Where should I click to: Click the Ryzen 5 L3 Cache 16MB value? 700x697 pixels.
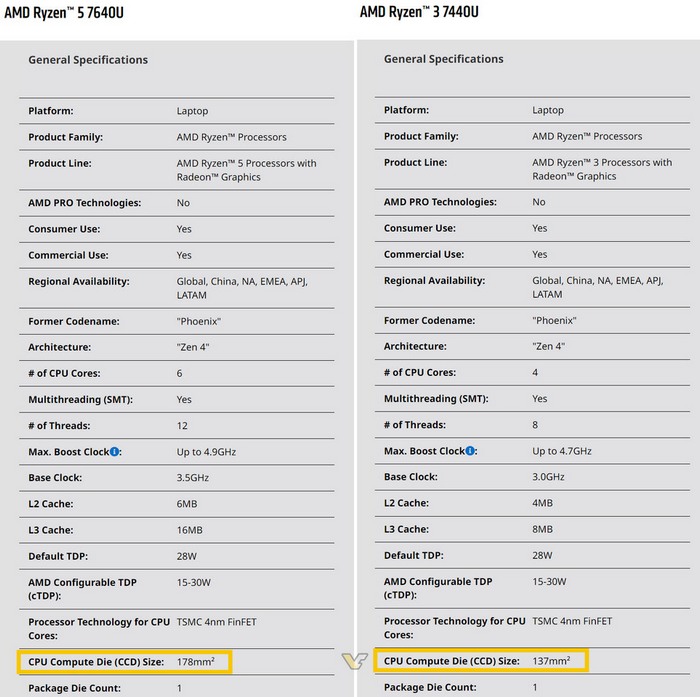[x=190, y=530]
